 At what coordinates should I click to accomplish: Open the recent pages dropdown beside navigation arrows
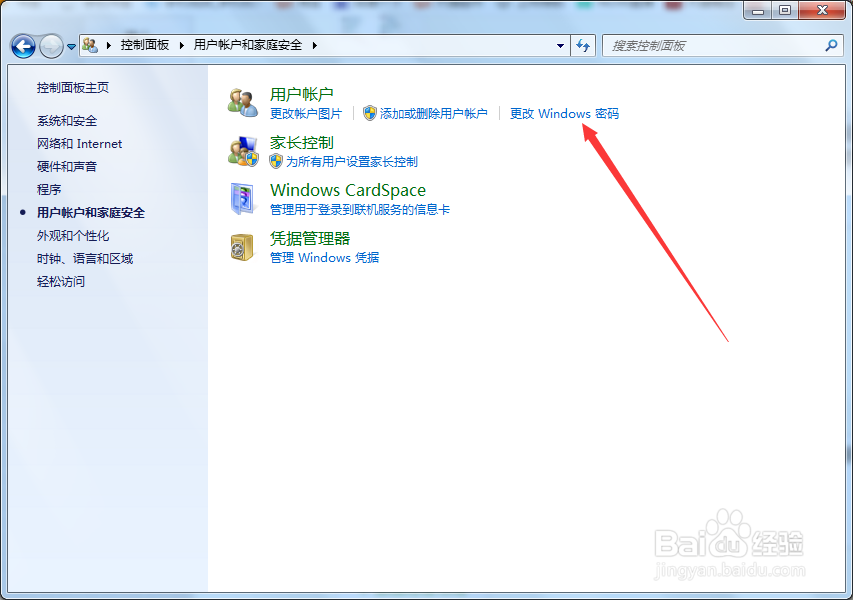[x=70, y=45]
